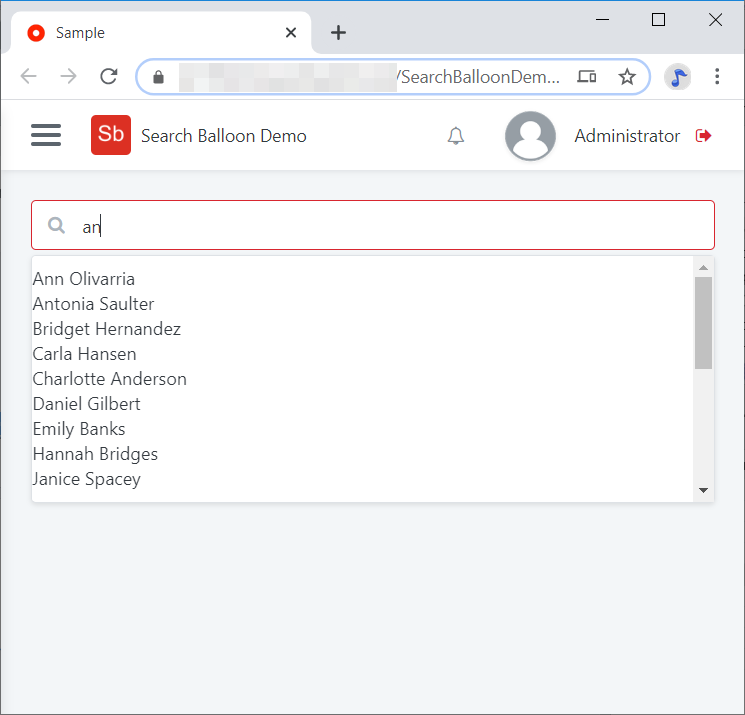This screenshot has height=715, width=745.
Task: Focus the search text field
Action: 390,226
